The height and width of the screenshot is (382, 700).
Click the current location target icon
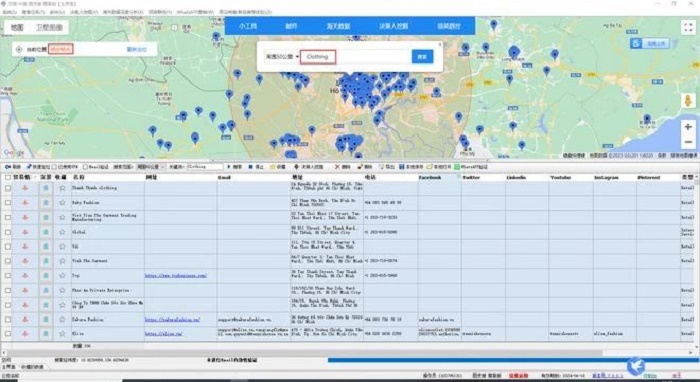coord(19,50)
